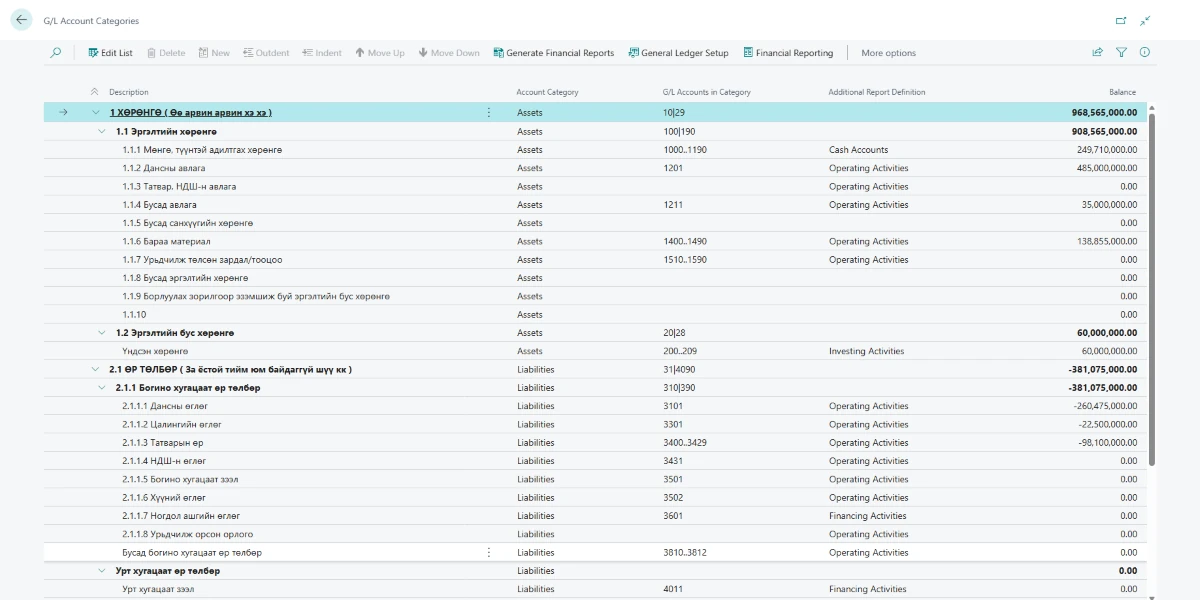Apply a filter using the filter funnel icon
This screenshot has height=600, width=1200.
click(1120, 52)
